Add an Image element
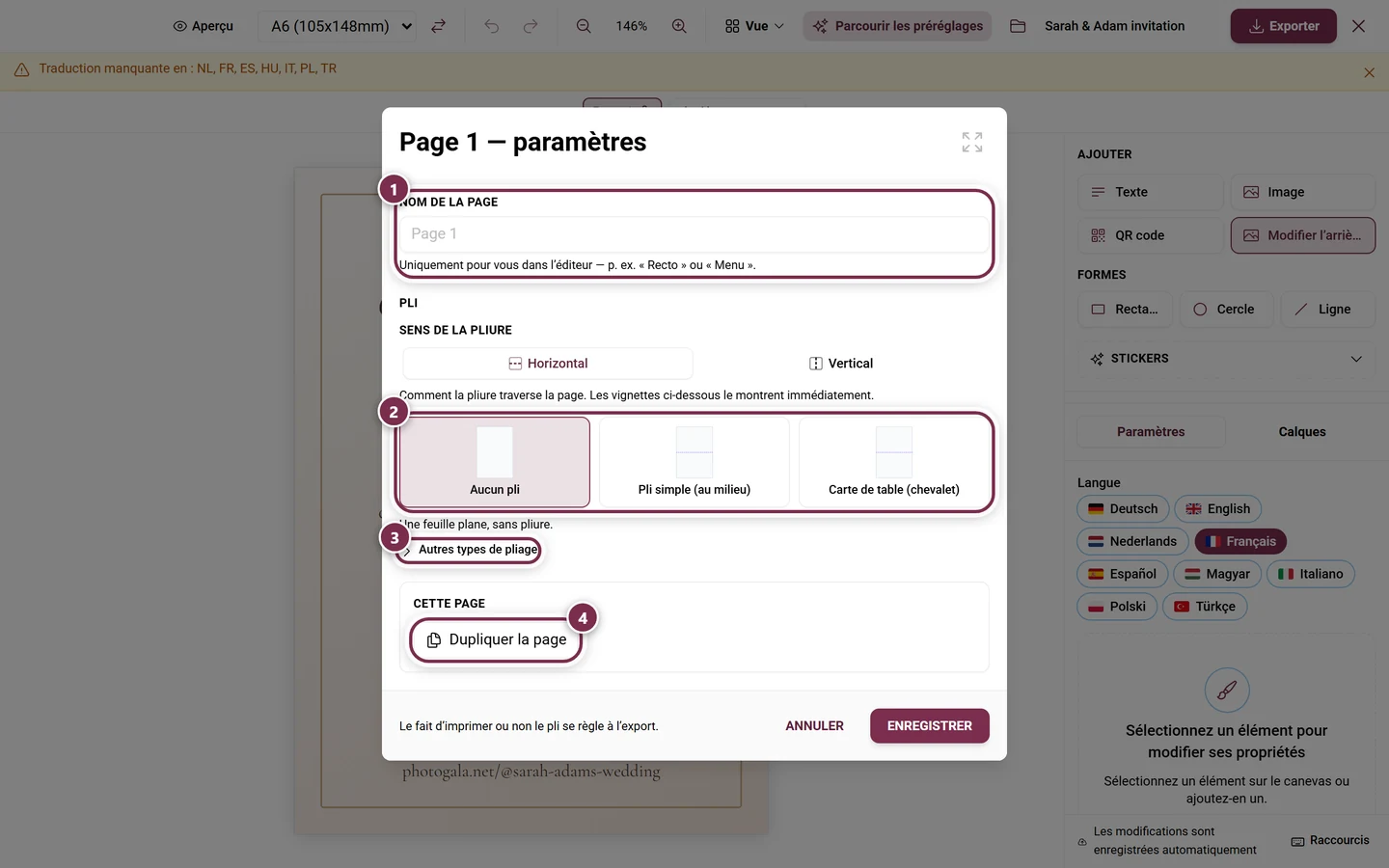 click(1303, 192)
